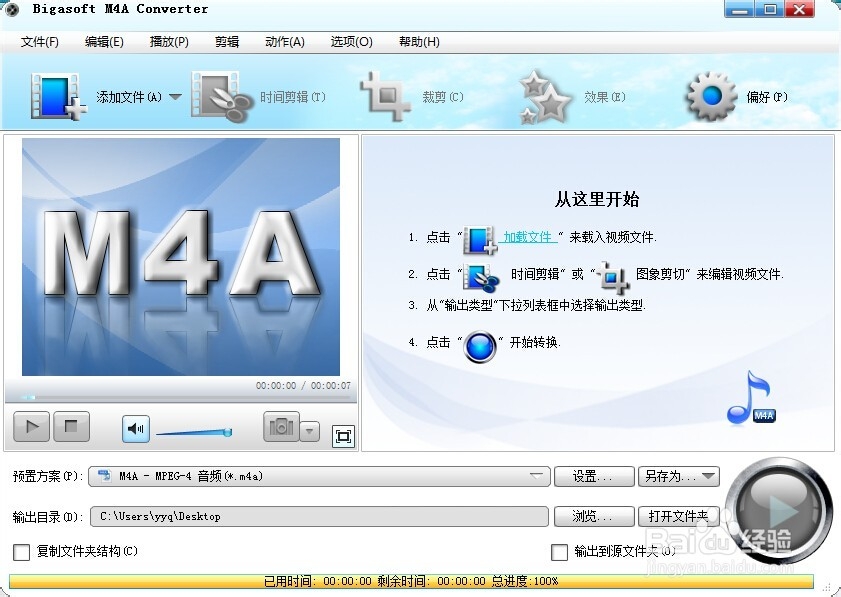This screenshot has width=841, height=597.
Task: Toggle fullscreen preview icon
Action: pyautogui.click(x=343, y=436)
